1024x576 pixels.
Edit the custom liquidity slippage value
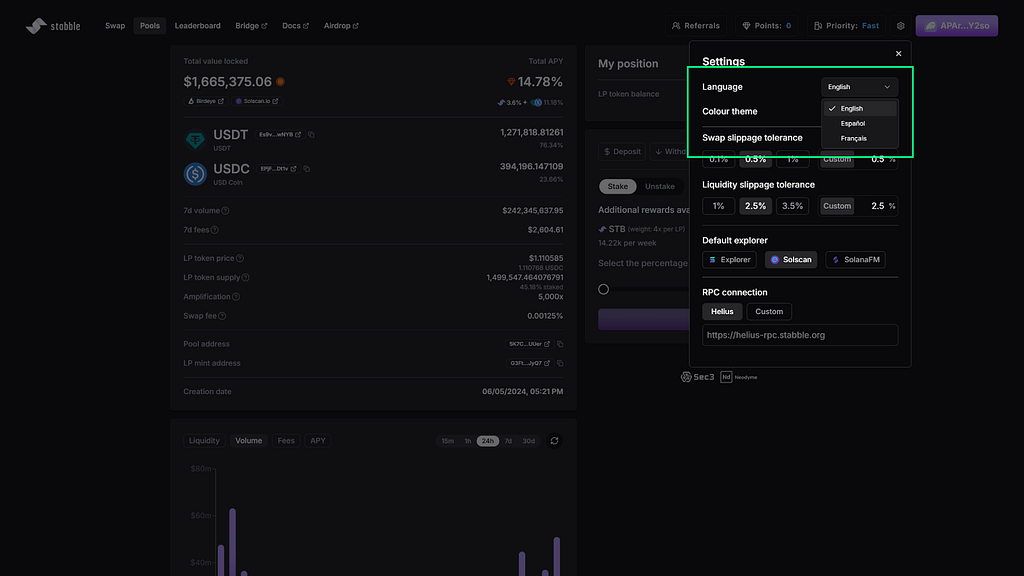click(x=876, y=206)
